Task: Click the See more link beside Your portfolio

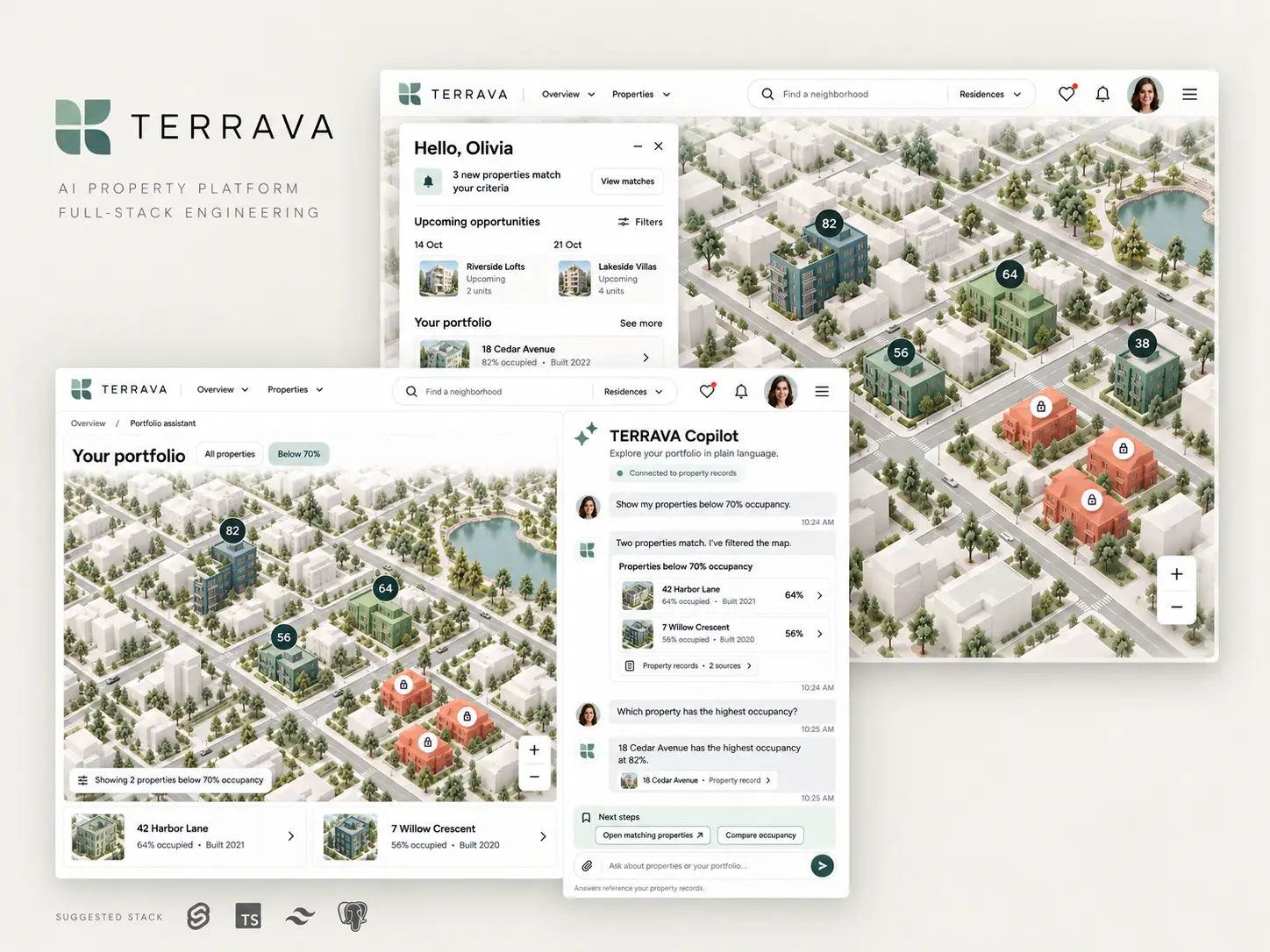Action: point(641,323)
